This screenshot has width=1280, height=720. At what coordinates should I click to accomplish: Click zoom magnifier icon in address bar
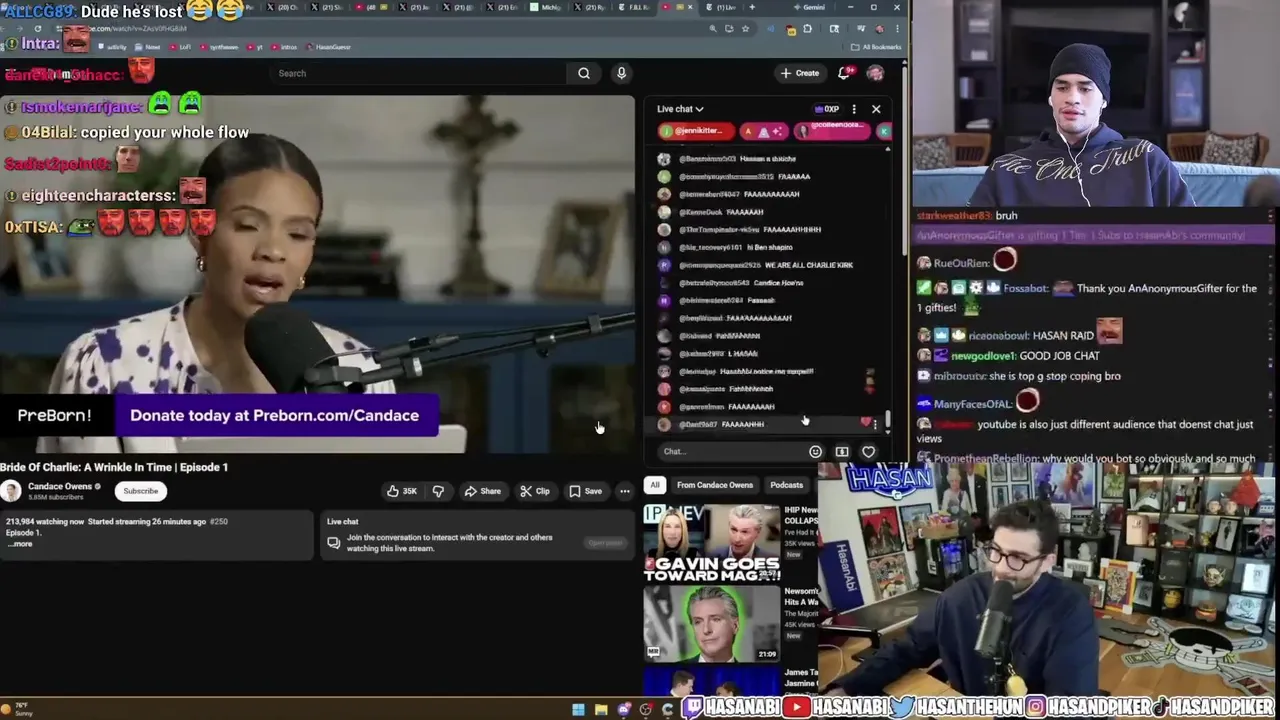pos(713,29)
